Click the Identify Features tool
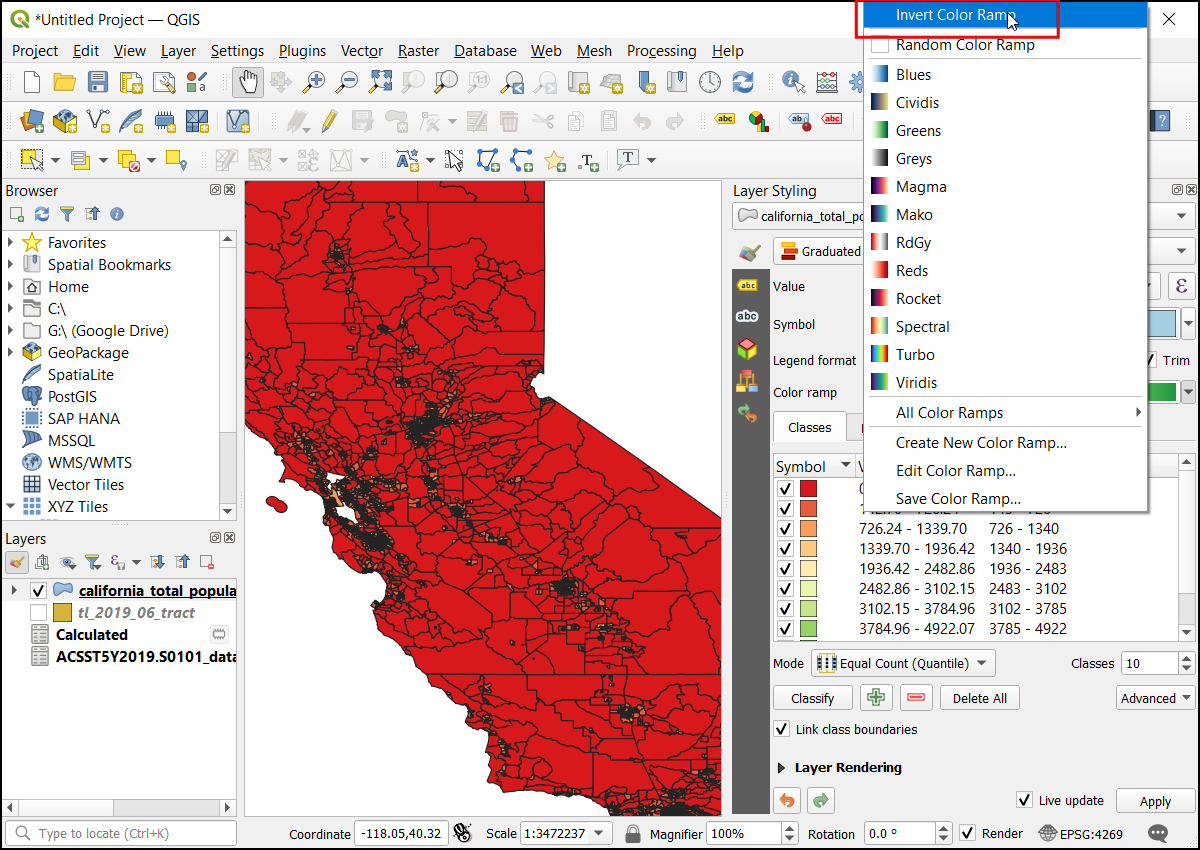 (x=794, y=82)
